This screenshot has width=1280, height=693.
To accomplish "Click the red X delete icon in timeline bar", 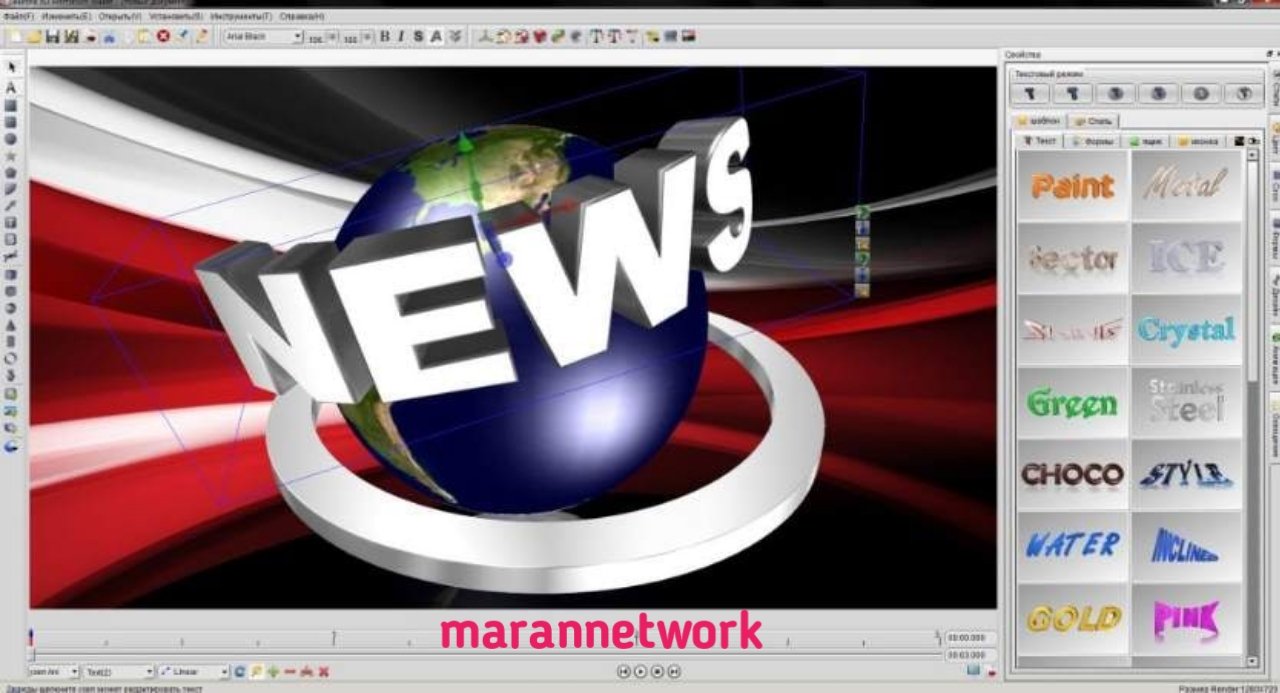I will (x=323, y=672).
